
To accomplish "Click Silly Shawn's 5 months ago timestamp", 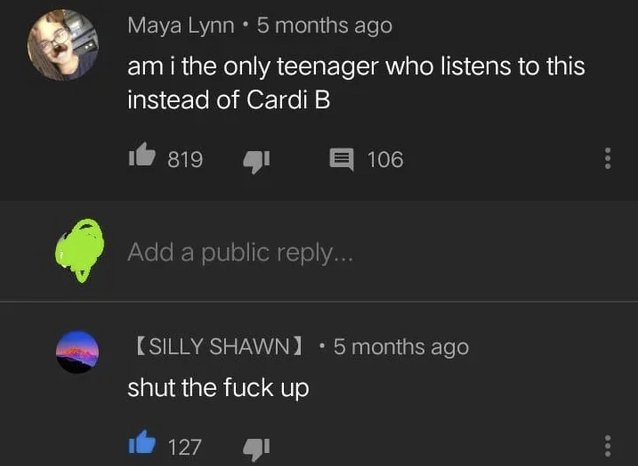I will click(401, 348).
